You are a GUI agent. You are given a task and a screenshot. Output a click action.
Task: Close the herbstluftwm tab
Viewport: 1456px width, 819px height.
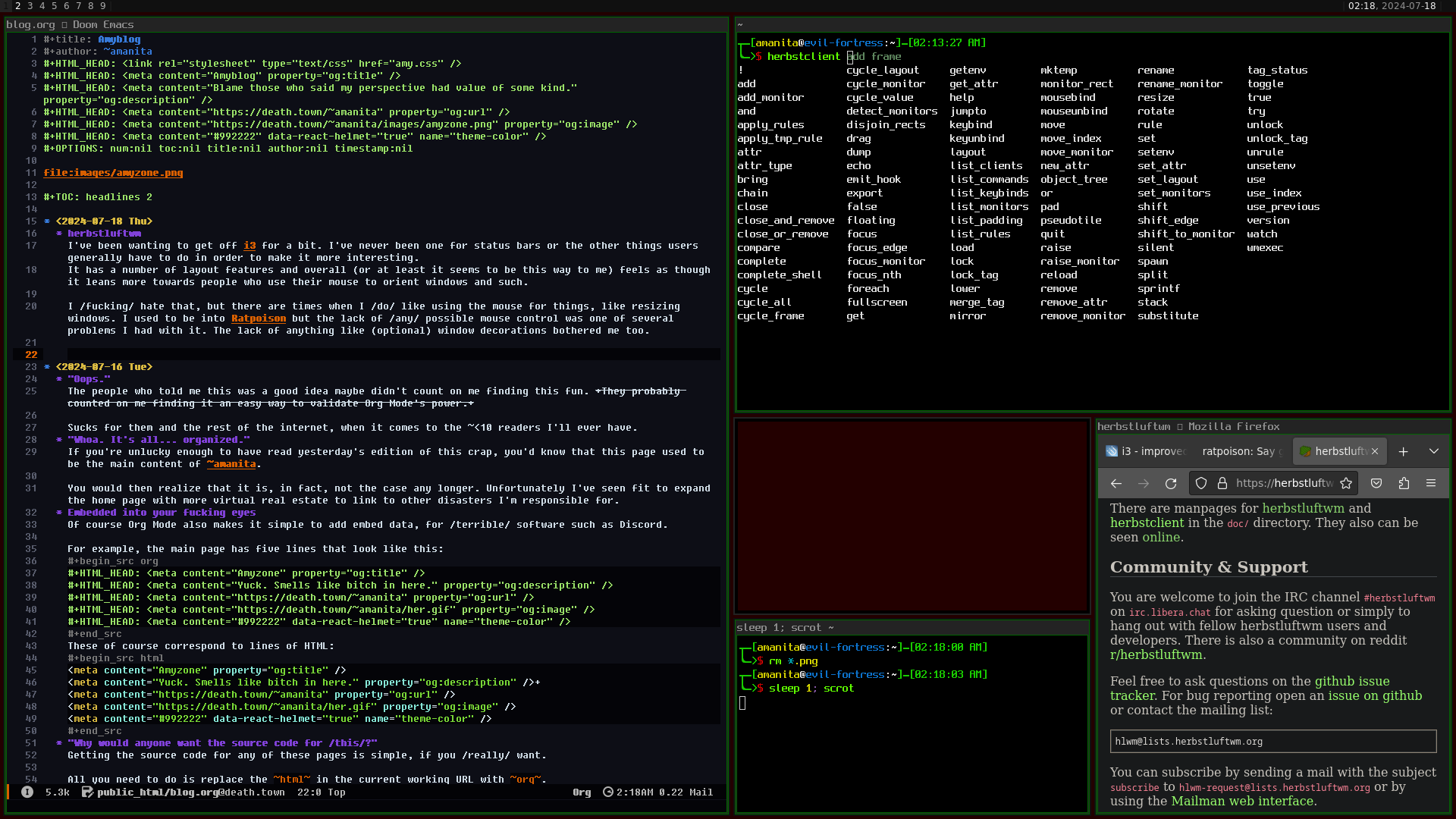pyautogui.click(x=1375, y=451)
